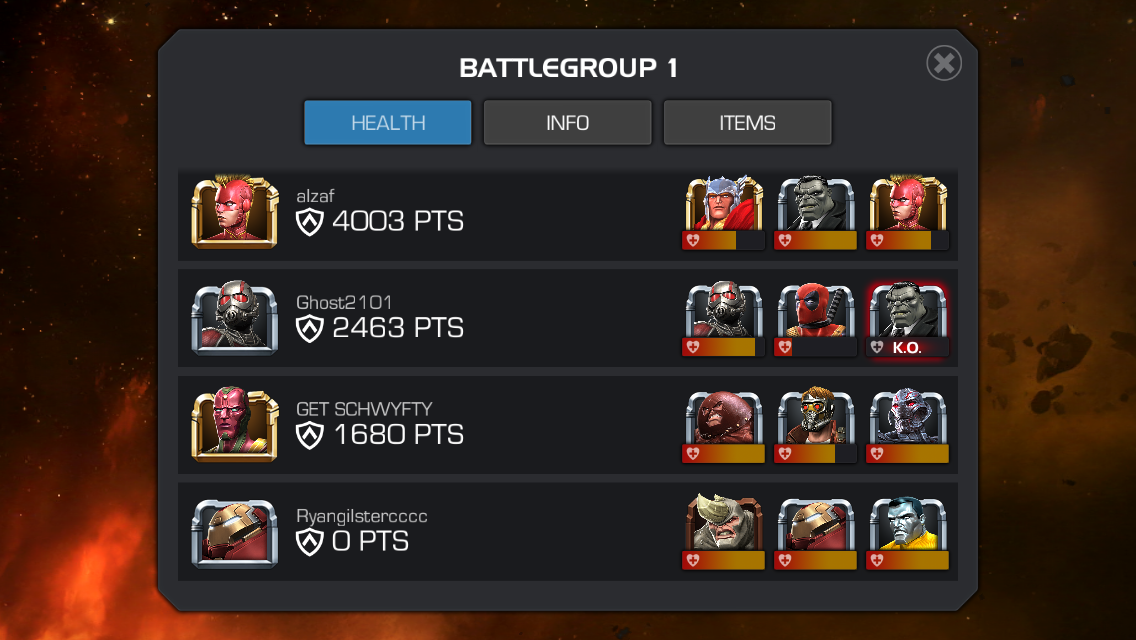
Task: Click GET SCHWYFTY's Vision profile portrait
Action: [x=235, y=424]
